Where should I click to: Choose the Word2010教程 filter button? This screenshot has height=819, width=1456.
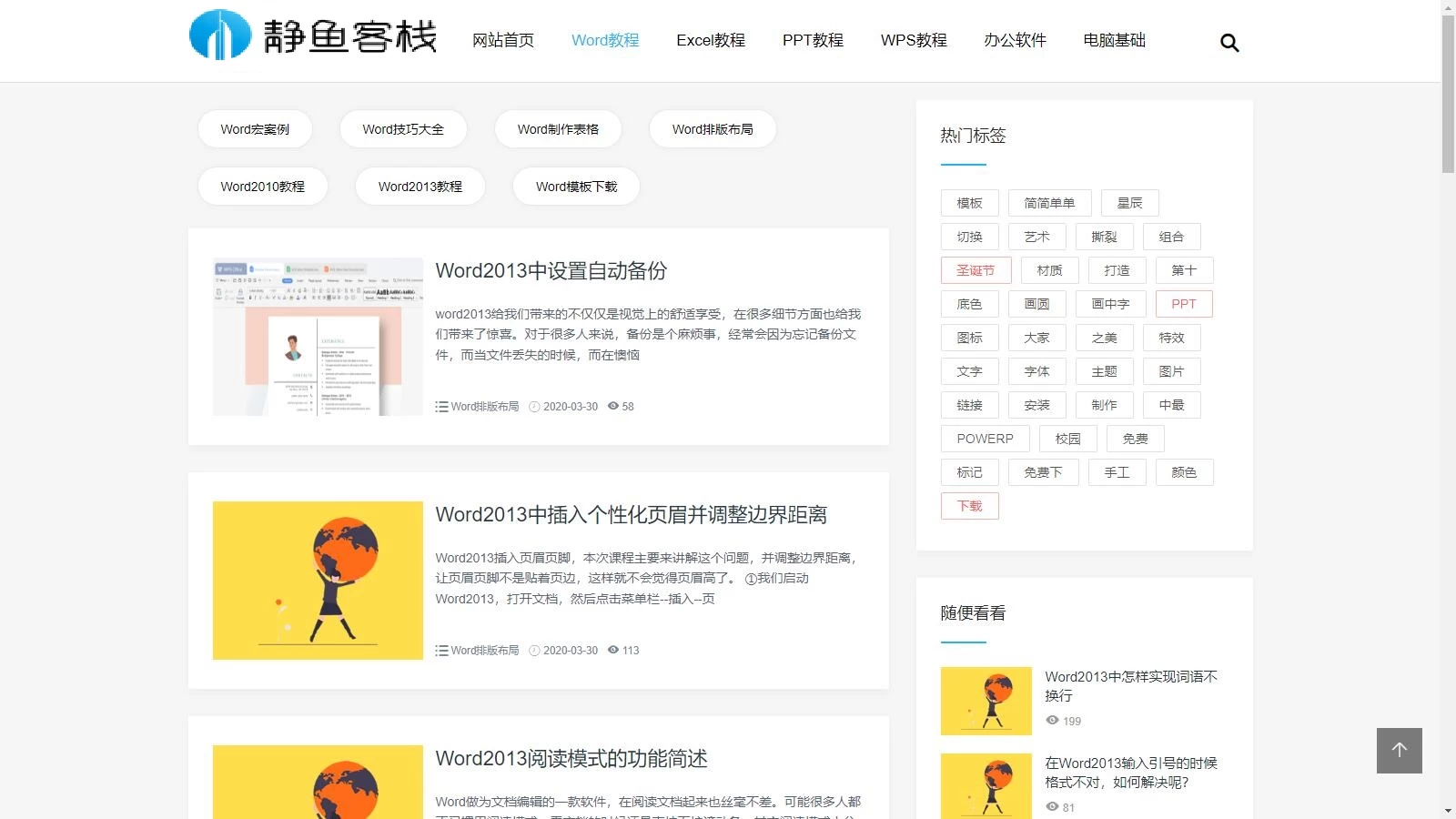pos(262,187)
